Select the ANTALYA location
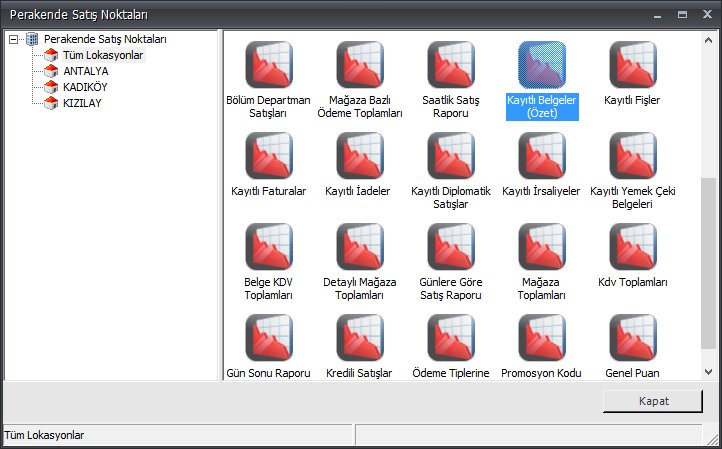The image size is (722, 449). point(86,71)
